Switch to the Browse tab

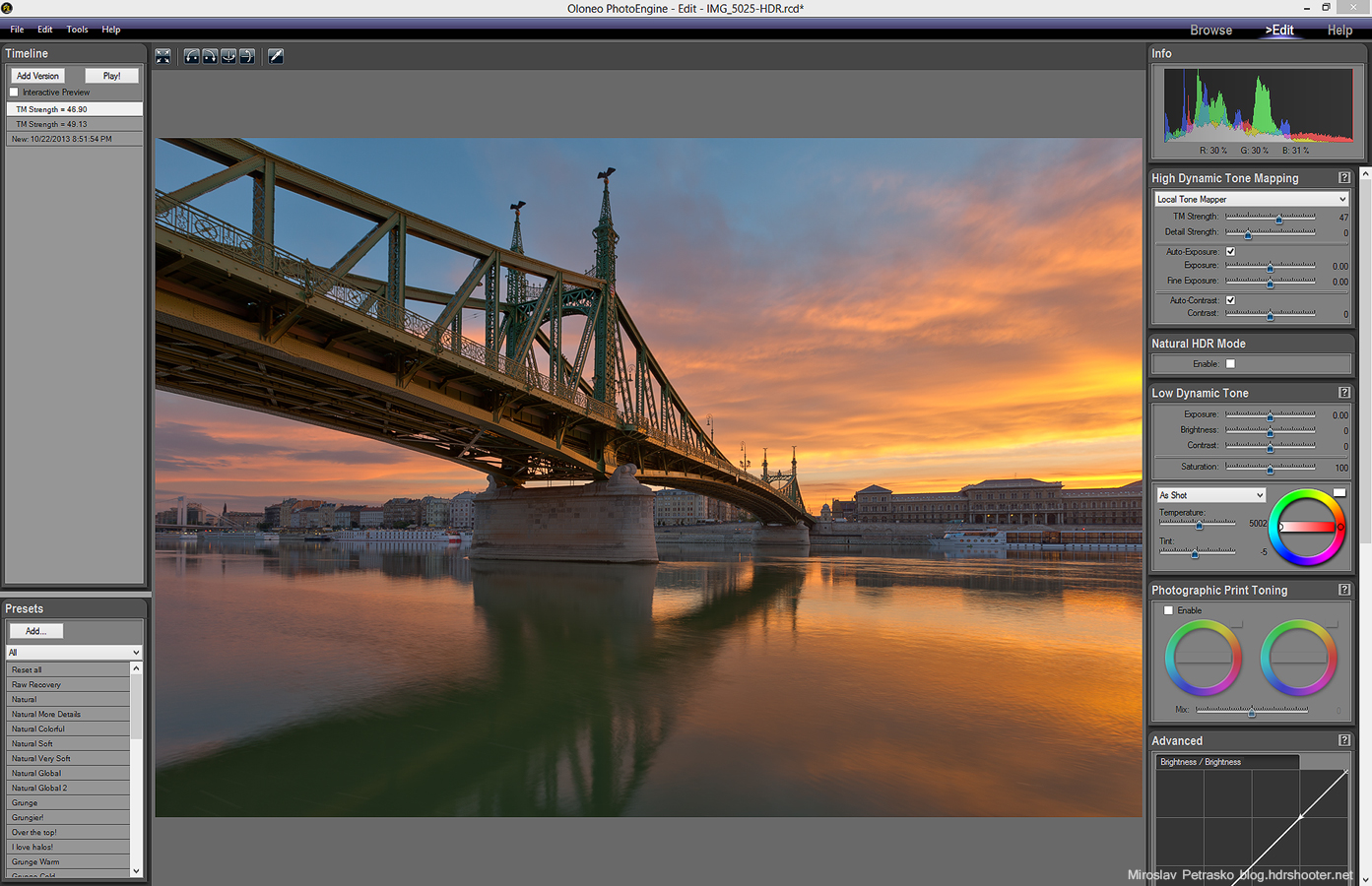[1210, 31]
